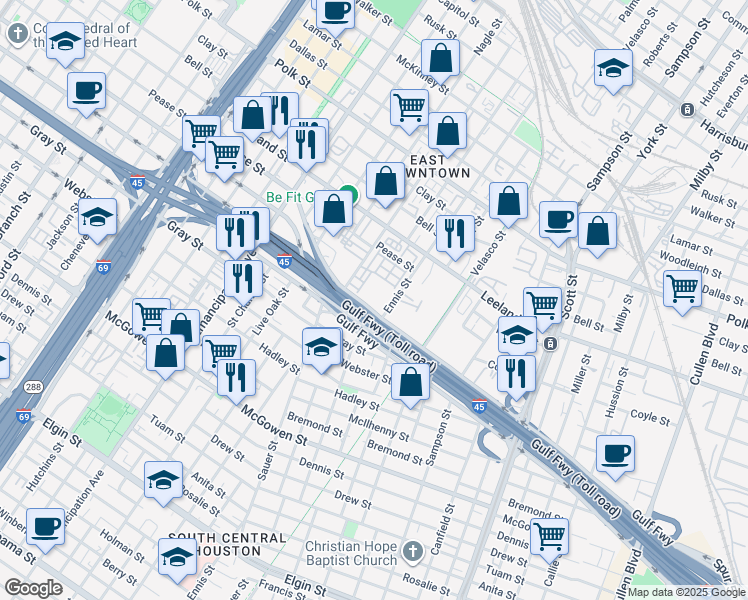Select the restaurant marker near Bell St and Velasco St
748x600 pixels.
(x=455, y=233)
